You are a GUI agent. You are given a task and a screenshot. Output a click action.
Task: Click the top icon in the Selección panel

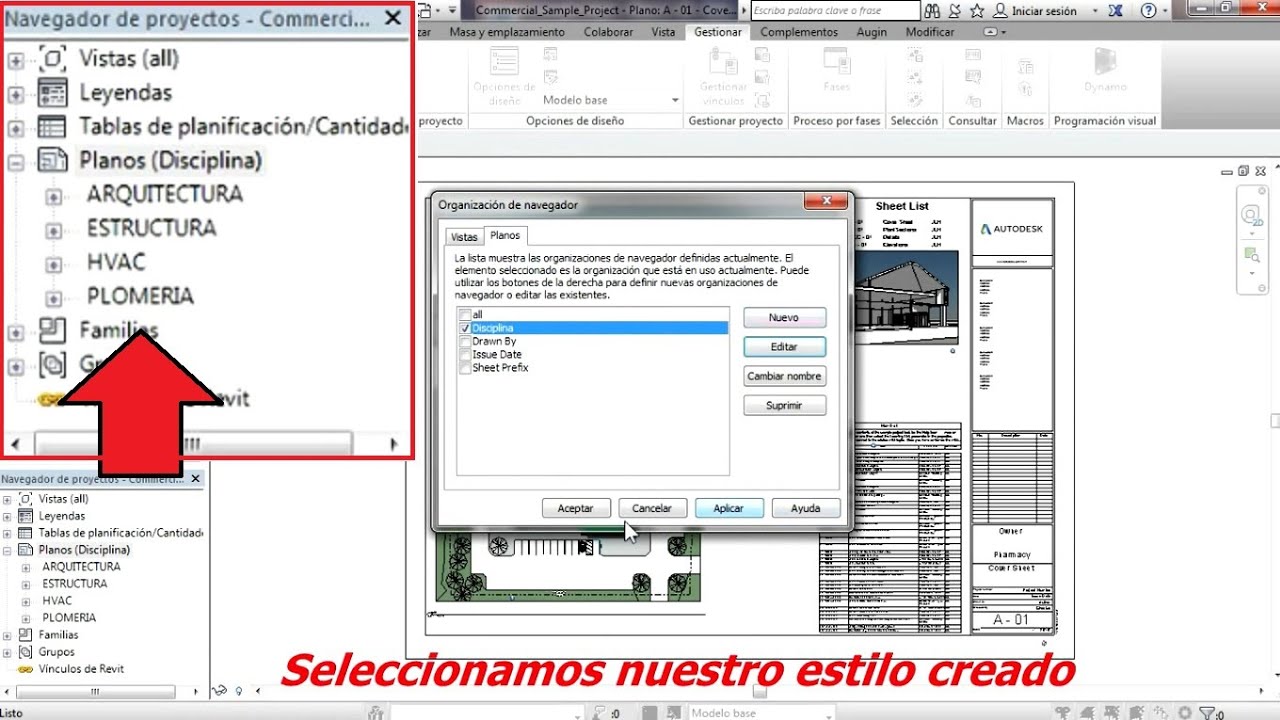pyautogui.click(x=915, y=56)
